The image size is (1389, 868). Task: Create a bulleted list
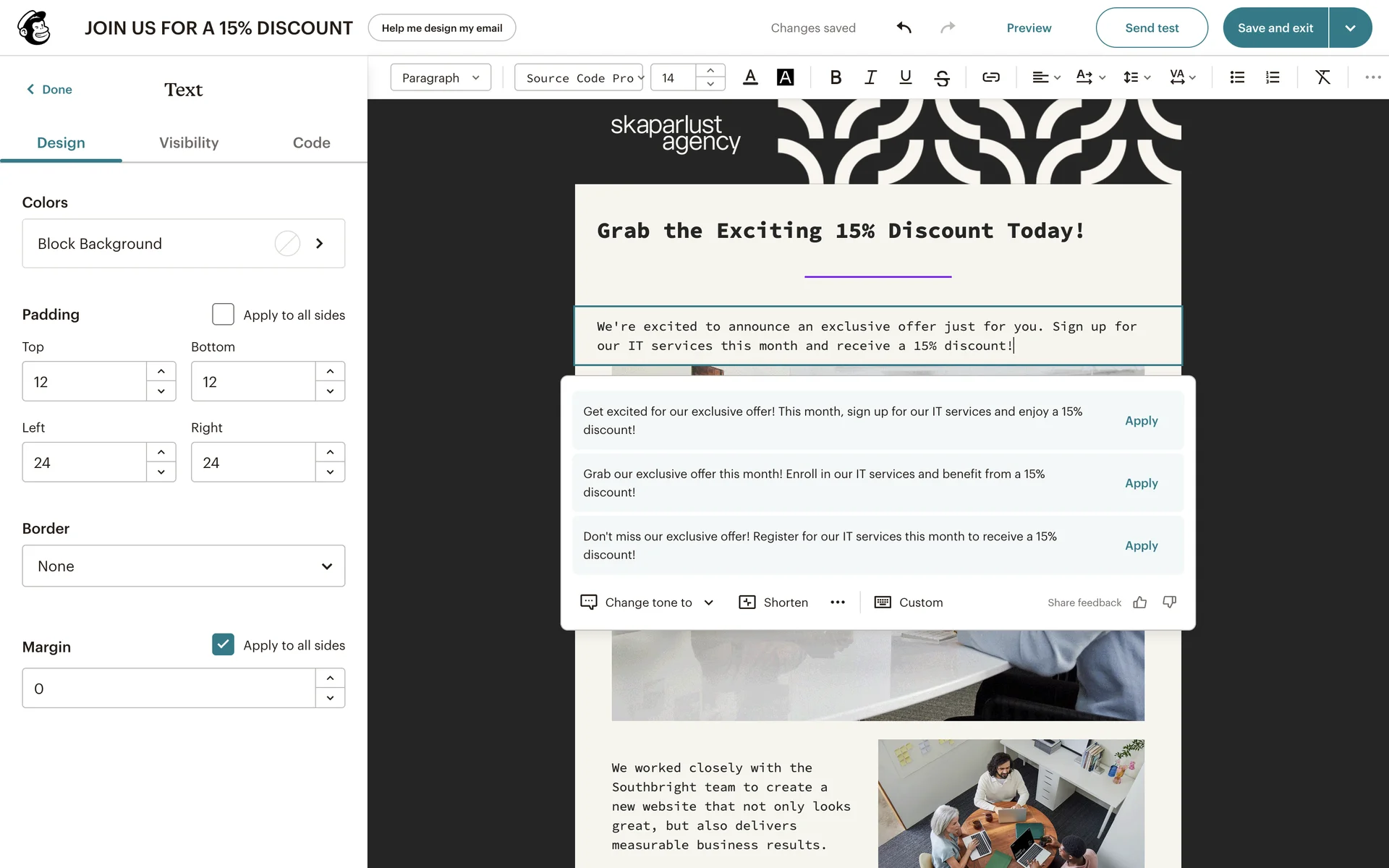pyautogui.click(x=1237, y=77)
